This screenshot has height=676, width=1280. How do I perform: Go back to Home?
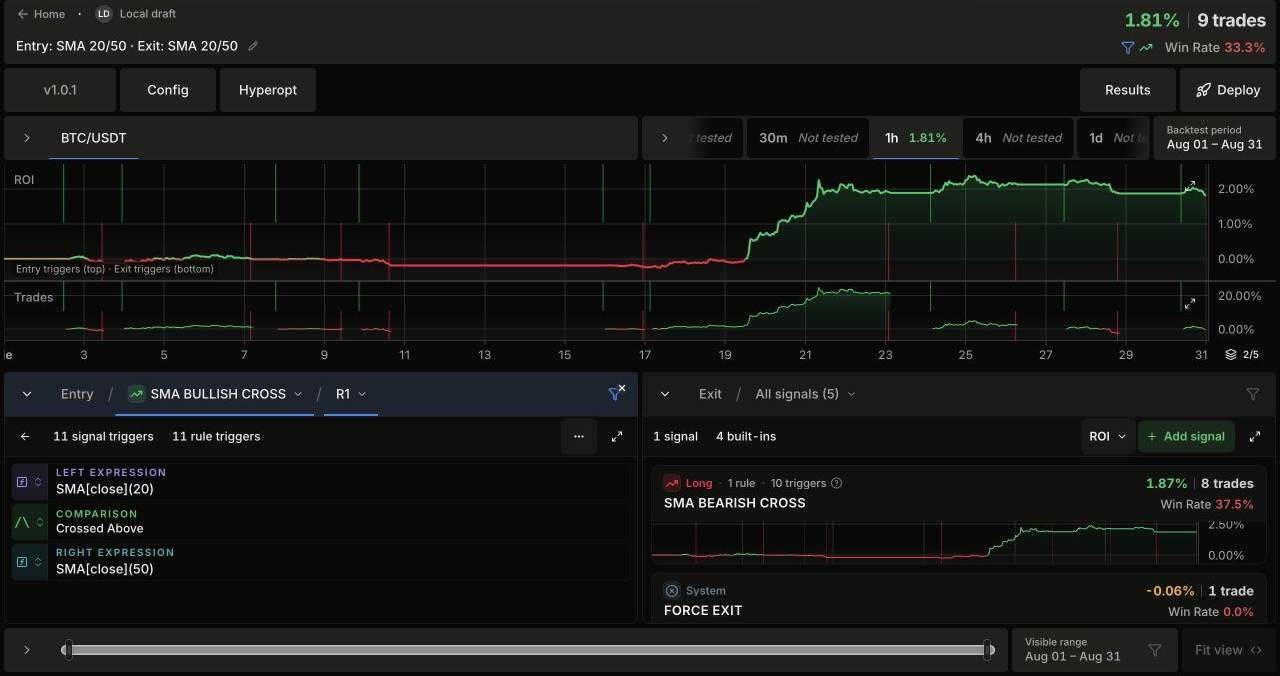(41, 14)
